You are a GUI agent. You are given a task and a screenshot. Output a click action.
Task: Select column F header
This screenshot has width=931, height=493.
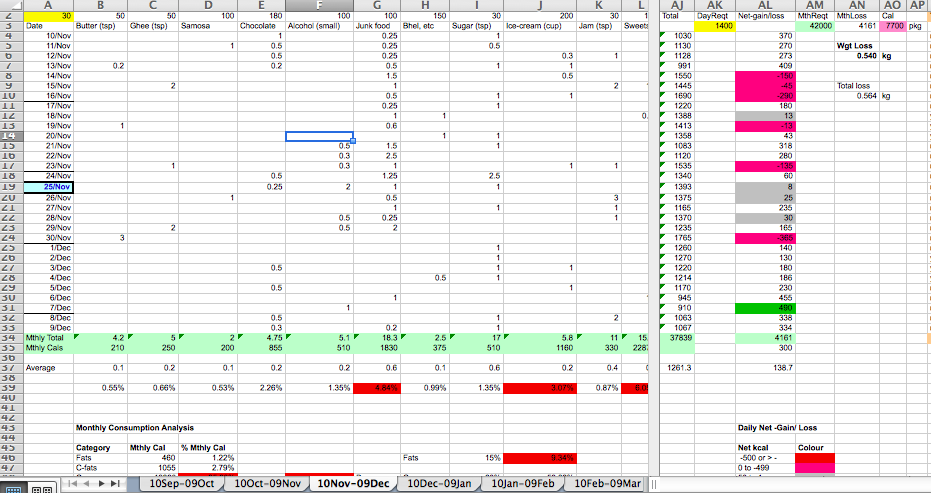(x=319, y=6)
